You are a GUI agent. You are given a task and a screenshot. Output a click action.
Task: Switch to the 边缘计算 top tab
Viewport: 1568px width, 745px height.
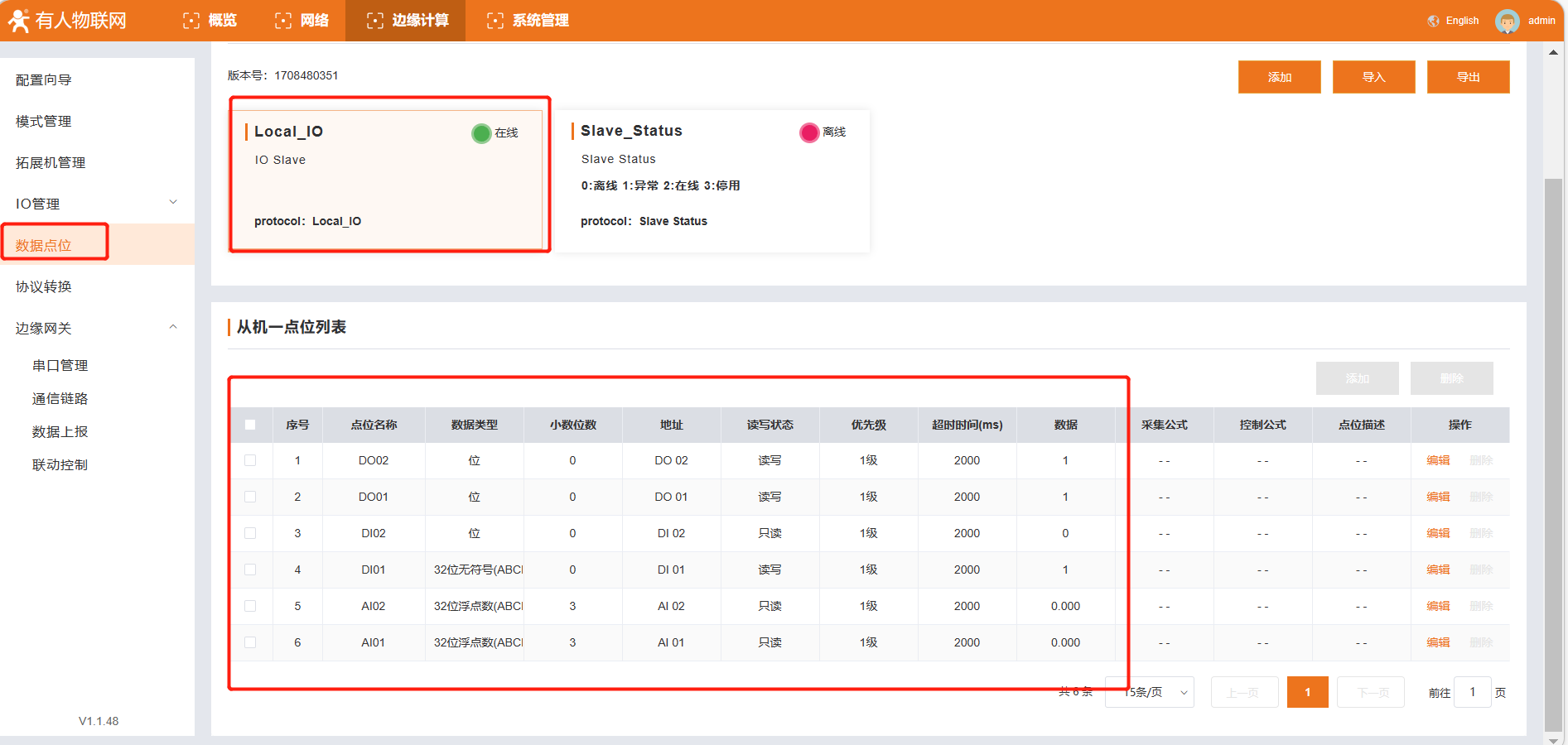(406, 21)
